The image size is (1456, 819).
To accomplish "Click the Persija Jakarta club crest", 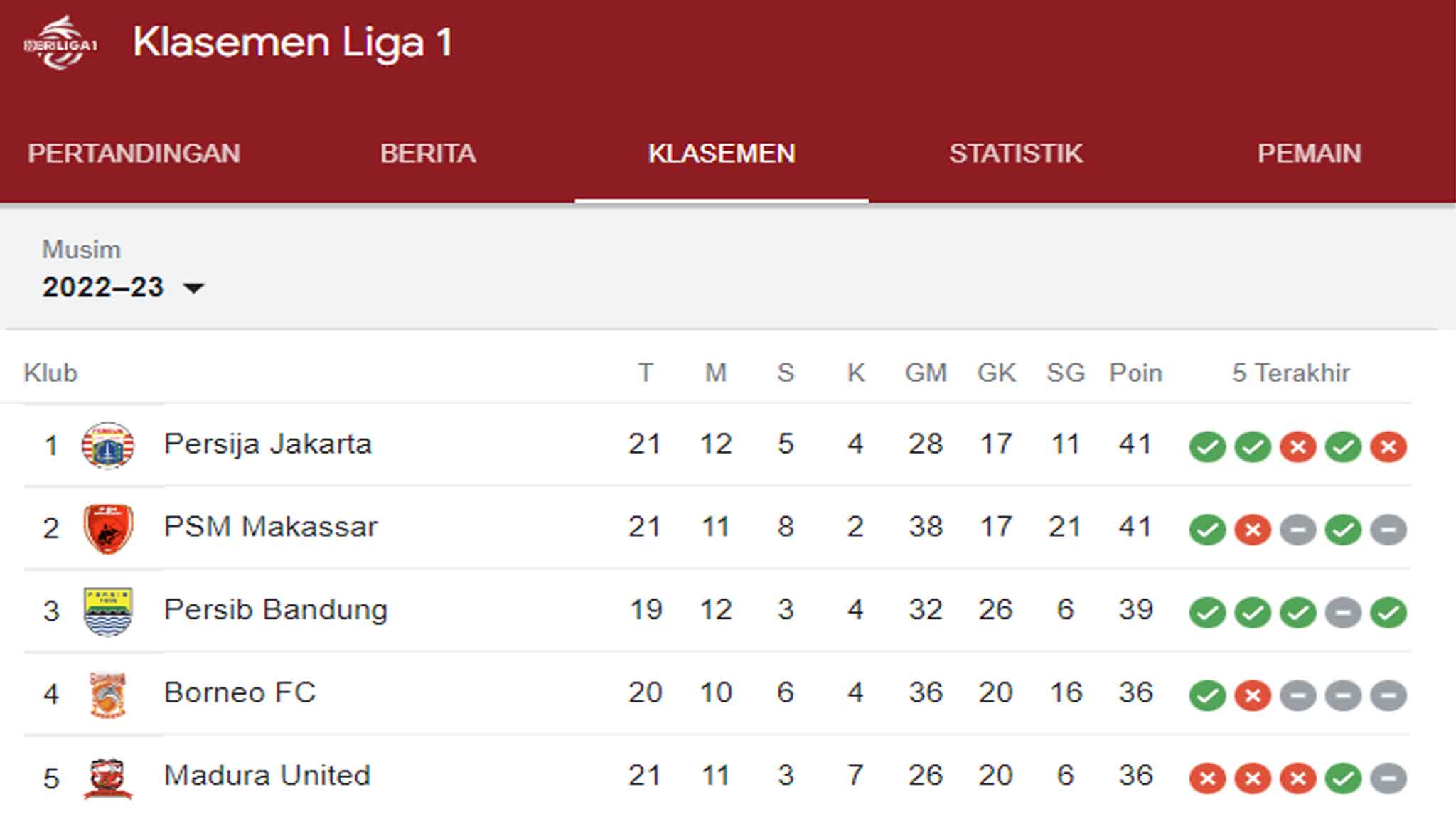I will coord(108,446).
